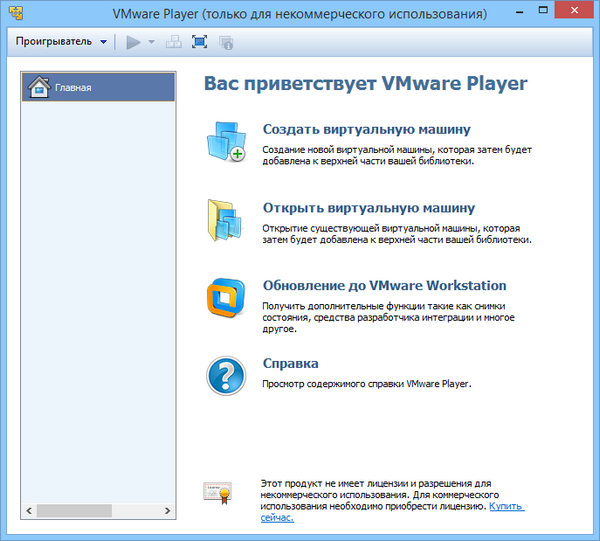
Task: Close the VMware Player window
Action: pyautogui.click(x=574, y=10)
